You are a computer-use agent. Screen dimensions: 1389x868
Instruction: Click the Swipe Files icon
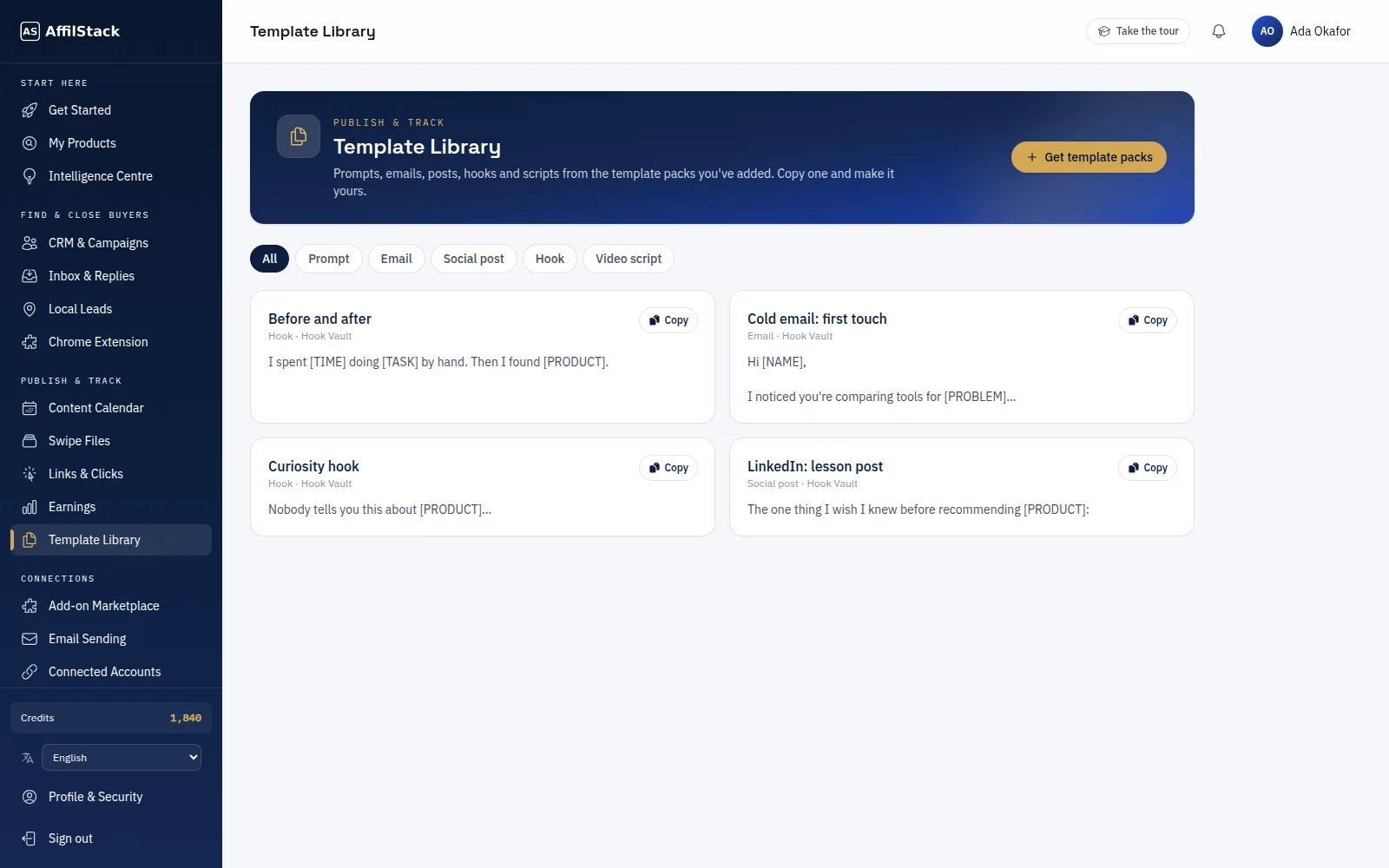30,441
